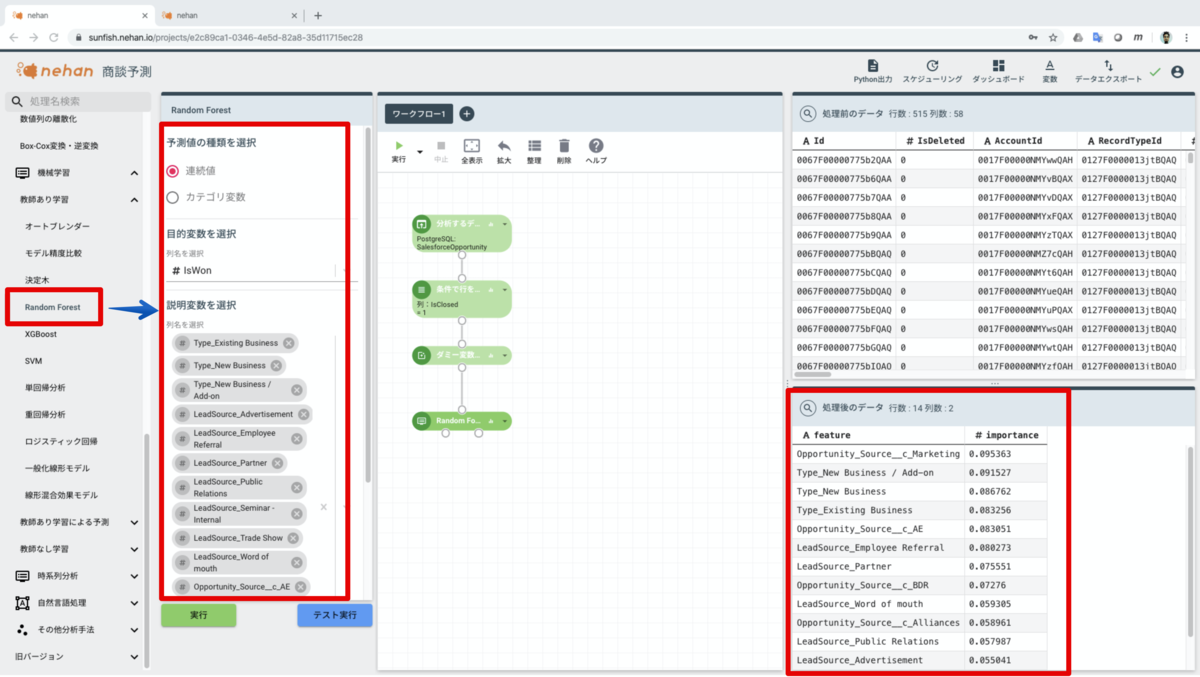Run the workflow with 実行 play icon
Image resolution: width=1200 pixels, height=677 pixels.
(399, 146)
